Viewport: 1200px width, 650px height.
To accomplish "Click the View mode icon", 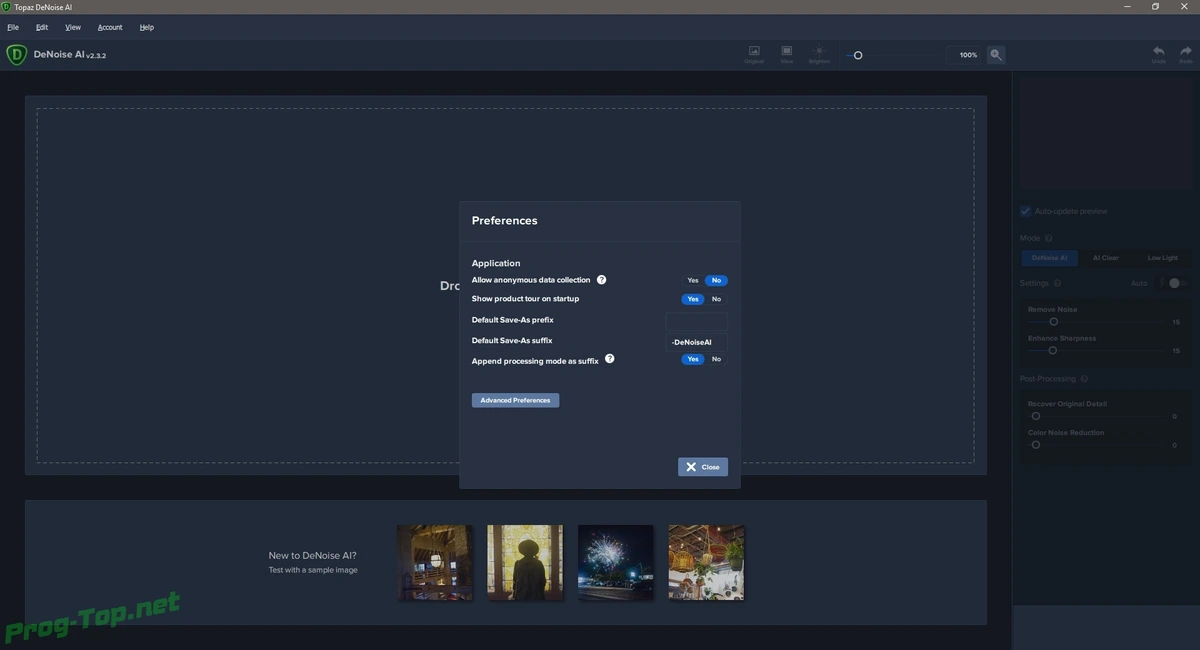I will coord(787,51).
